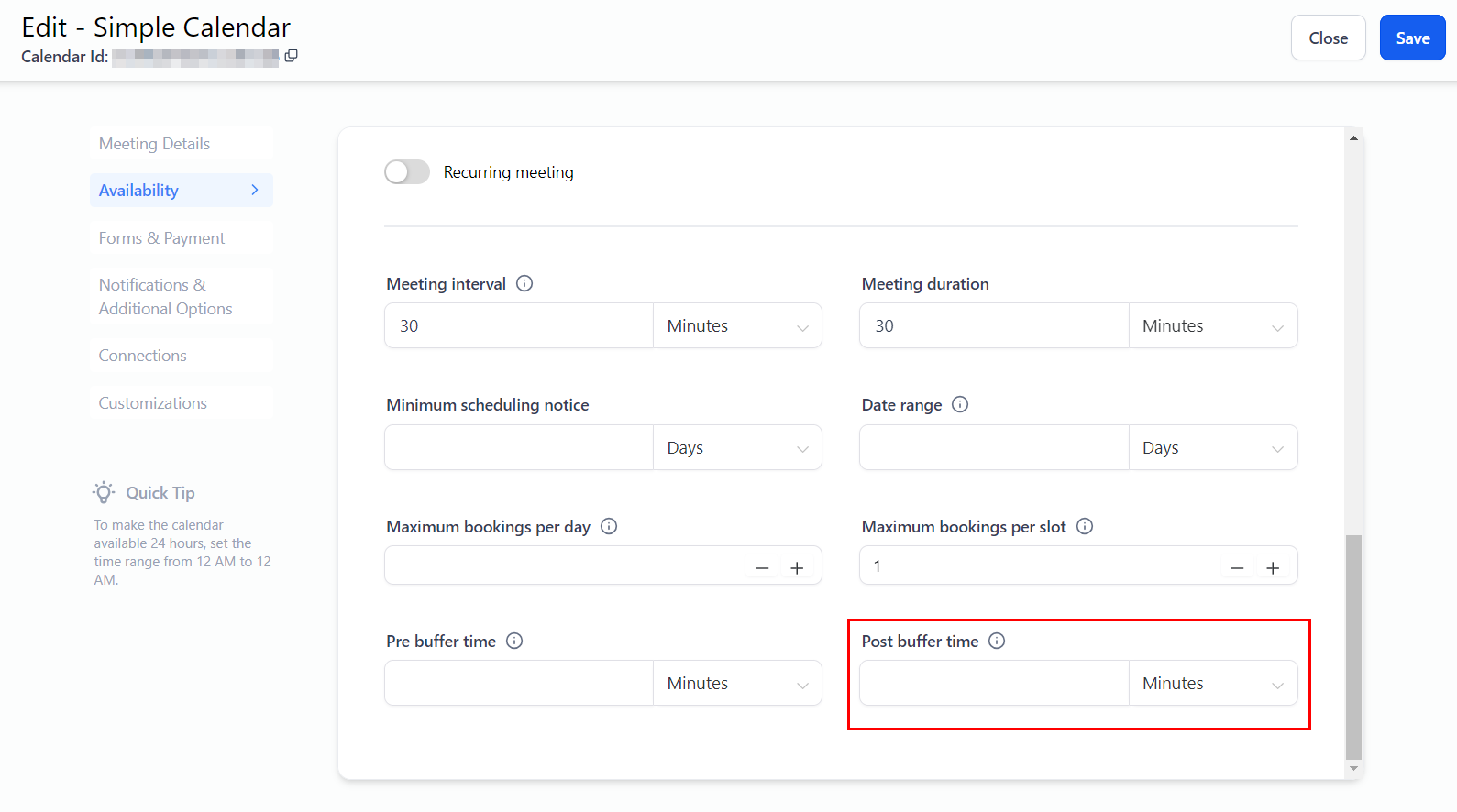The image size is (1457, 812).
Task: Click the vertical scrollbar thumb
Action: coord(1353,647)
